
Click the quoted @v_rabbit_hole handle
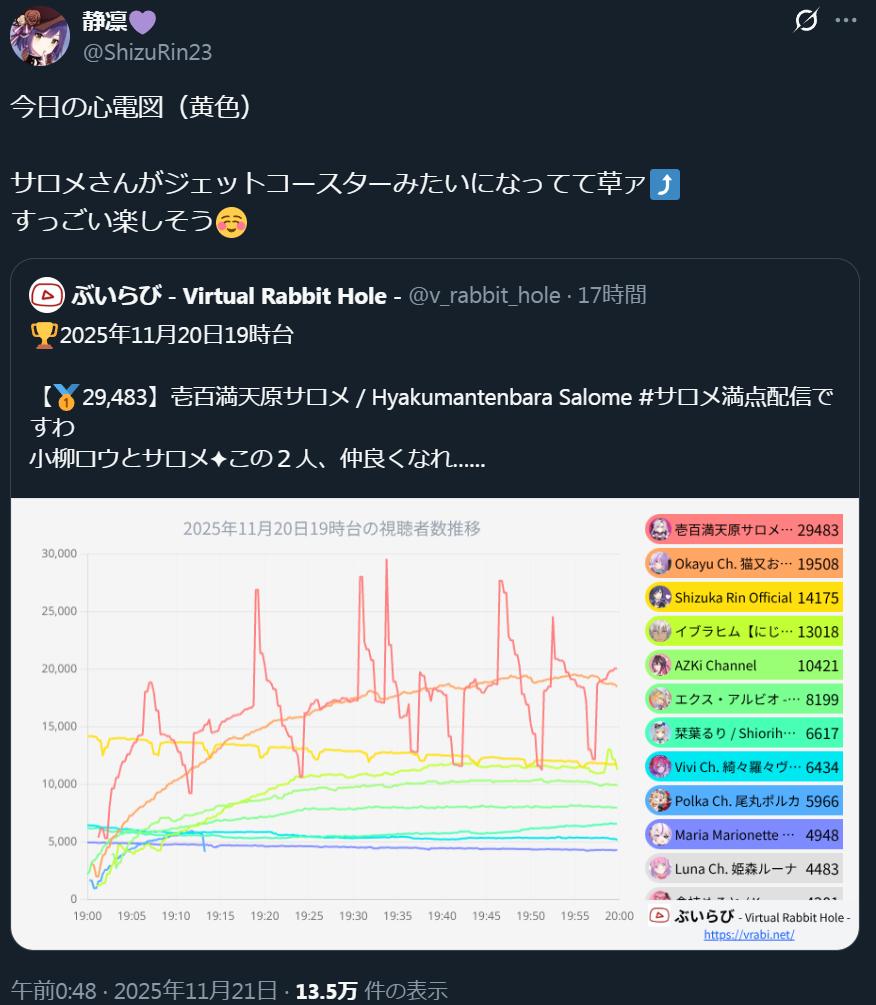[x=484, y=295]
